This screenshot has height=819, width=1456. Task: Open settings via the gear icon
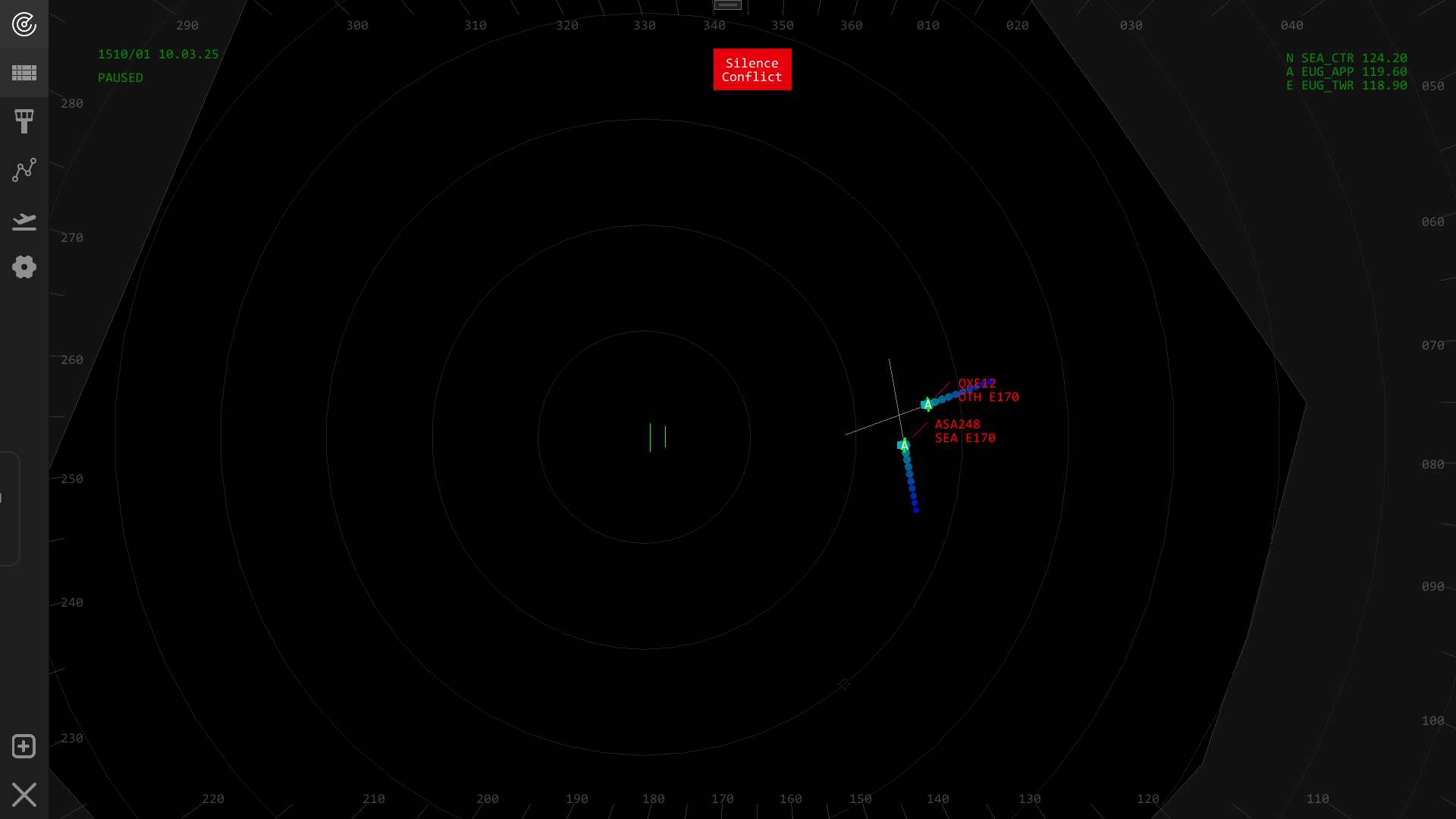[24, 267]
